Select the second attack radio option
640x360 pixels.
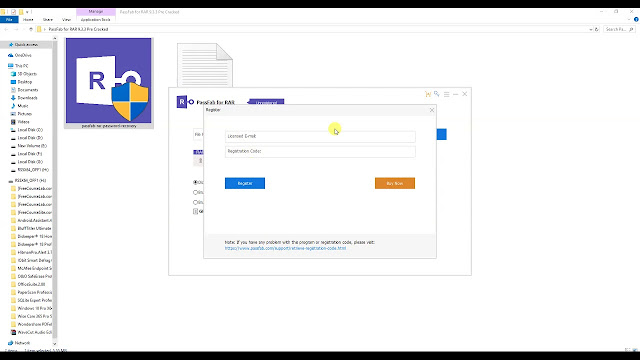coord(196,192)
